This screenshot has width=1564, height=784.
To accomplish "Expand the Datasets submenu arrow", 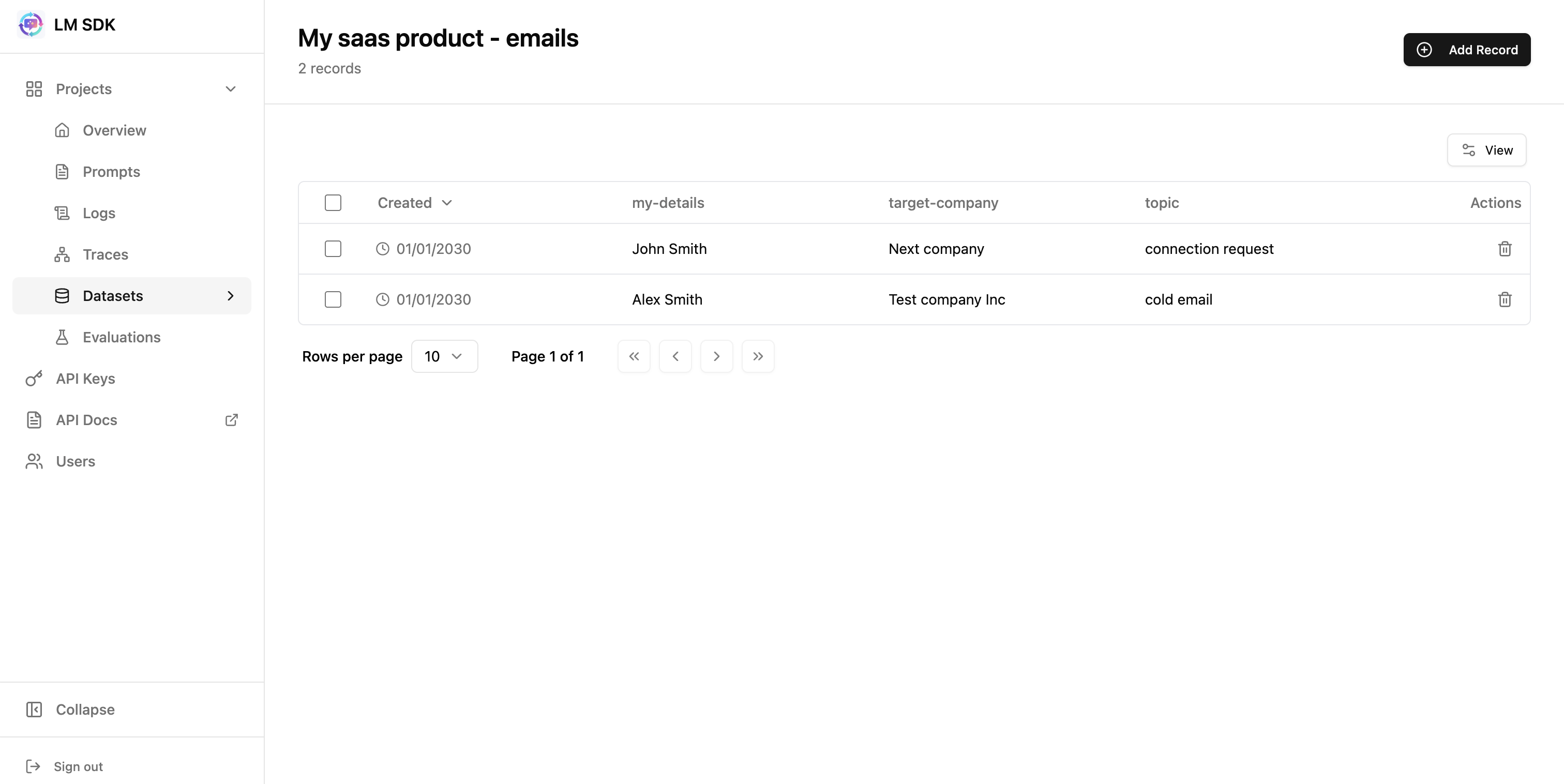I will [x=230, y=296].
